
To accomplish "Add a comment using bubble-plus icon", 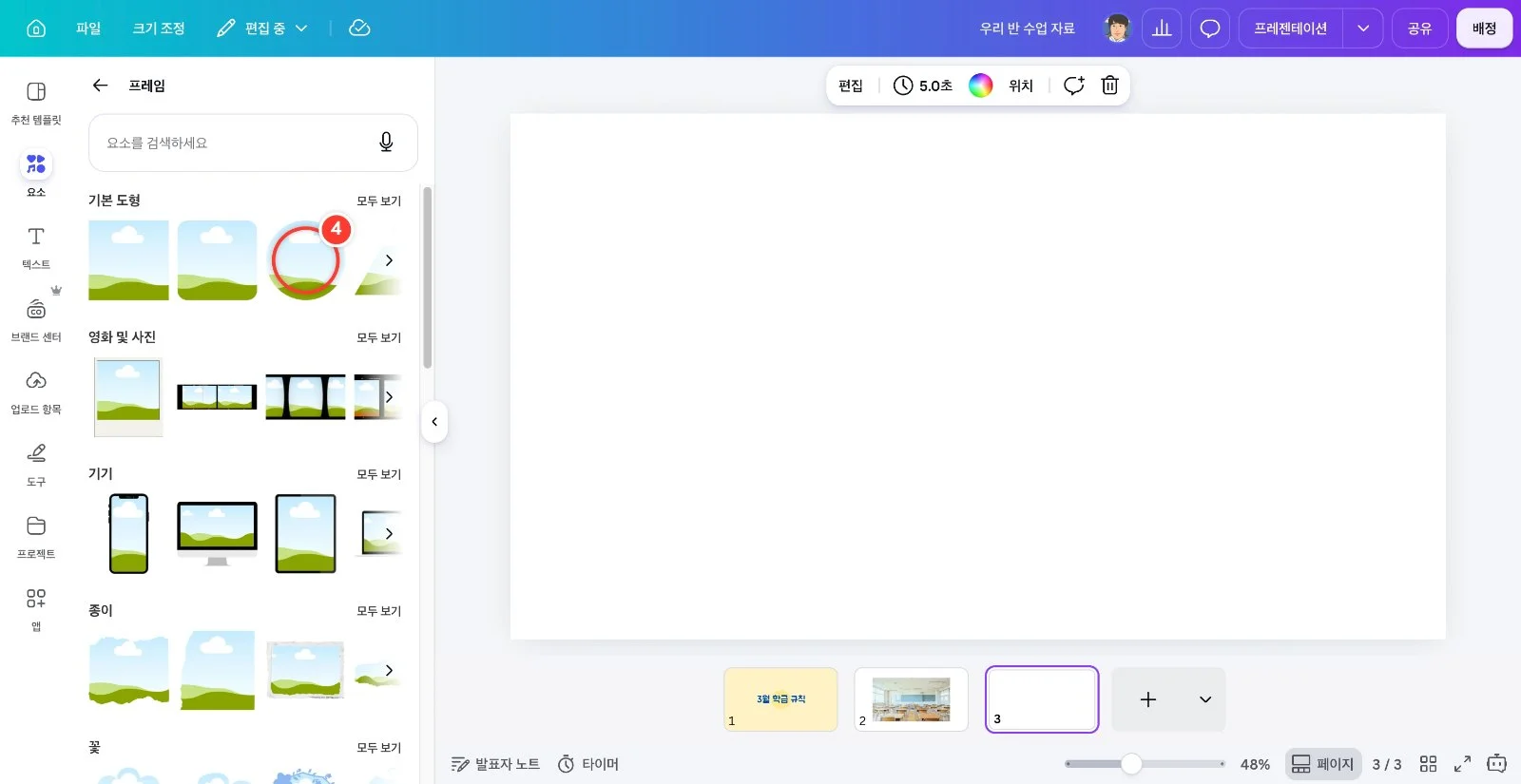I will 1073,86.
